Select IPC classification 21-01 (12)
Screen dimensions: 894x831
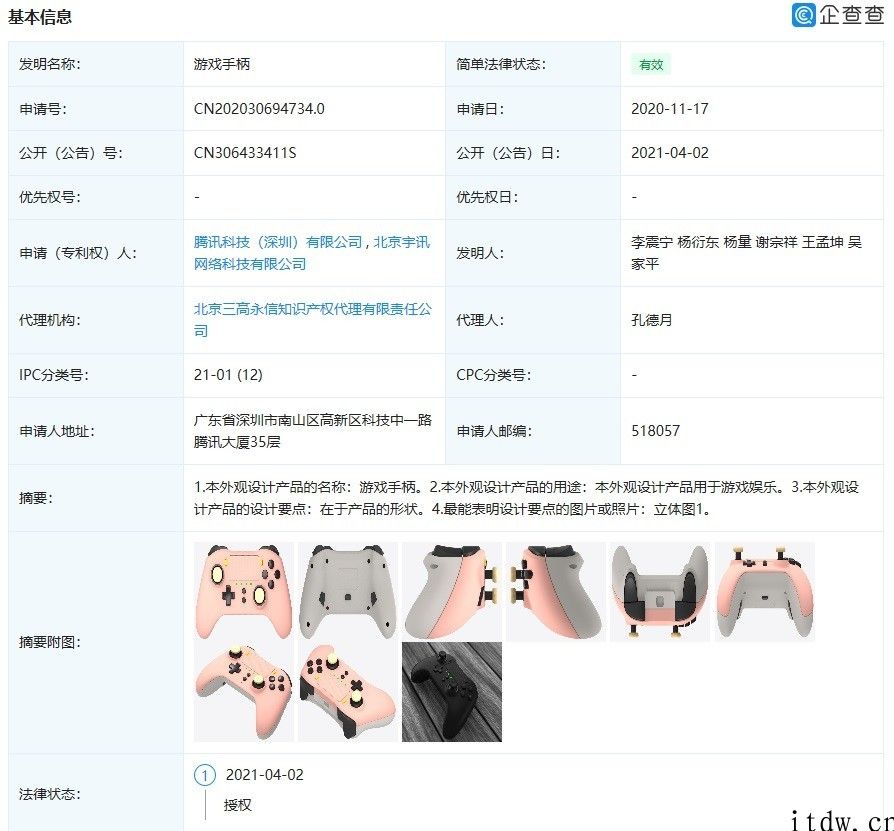(228, 375)
